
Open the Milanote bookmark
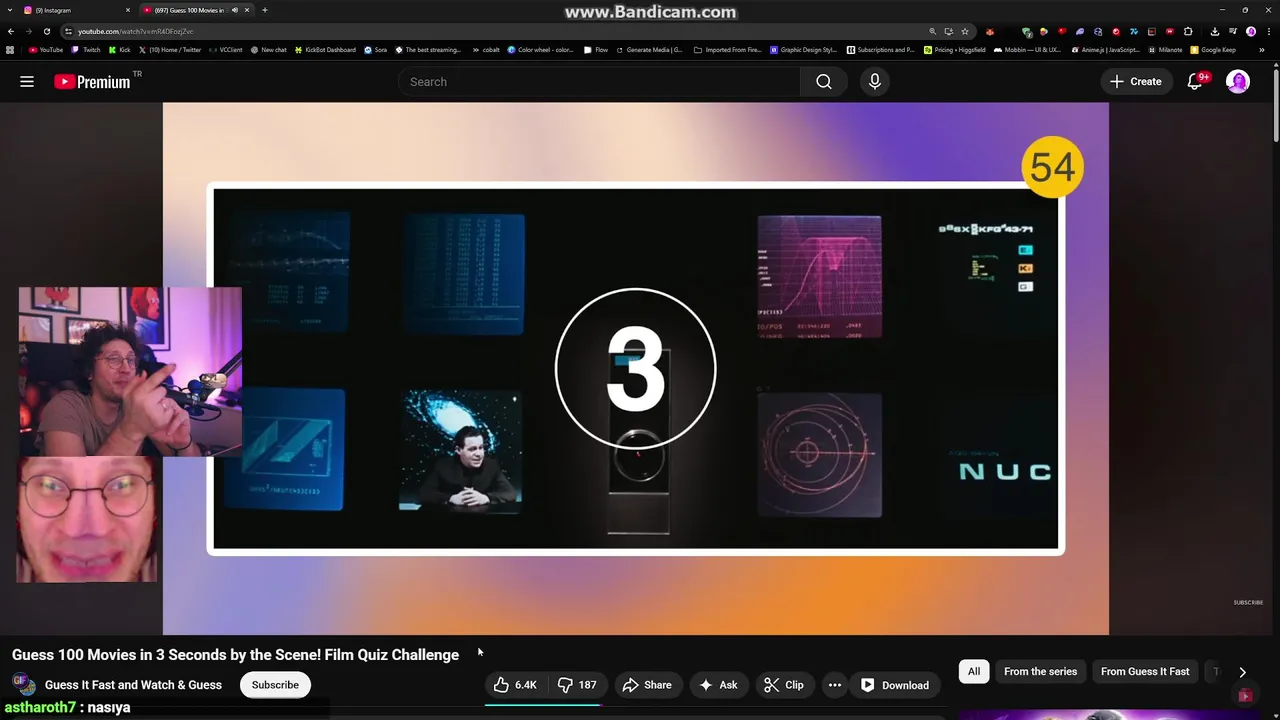point(1165,50)
